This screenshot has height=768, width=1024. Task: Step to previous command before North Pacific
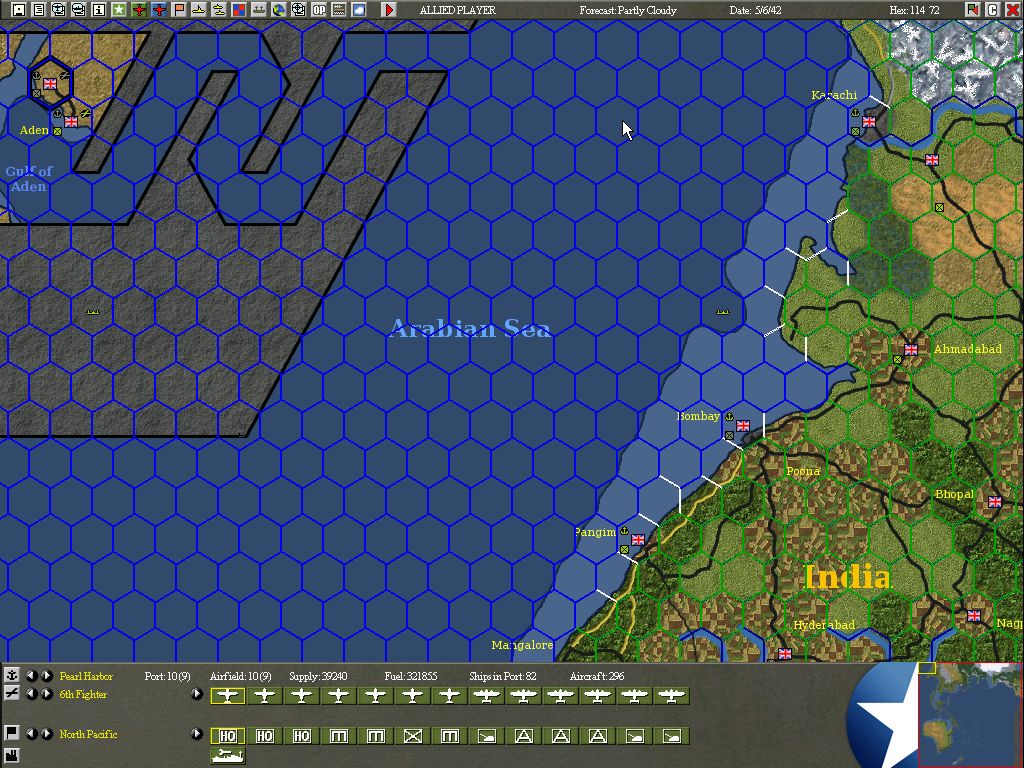[x=31, y=734]
